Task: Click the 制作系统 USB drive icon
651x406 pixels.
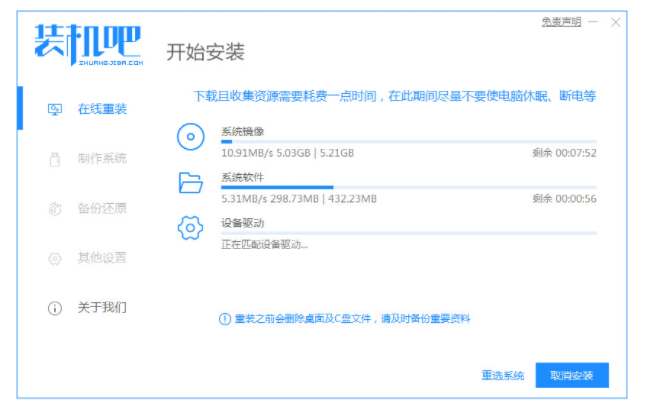Action: click(55, 159)
